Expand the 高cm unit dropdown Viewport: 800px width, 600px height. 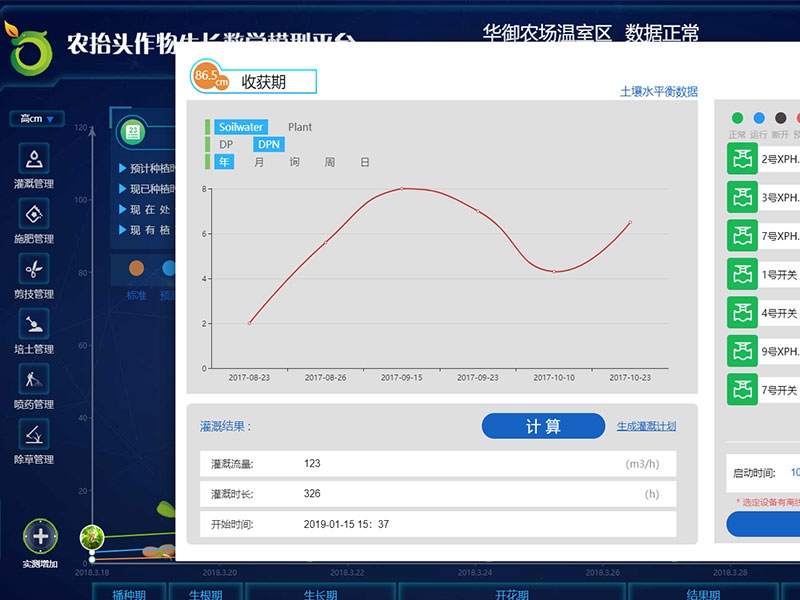click(37, 119)
